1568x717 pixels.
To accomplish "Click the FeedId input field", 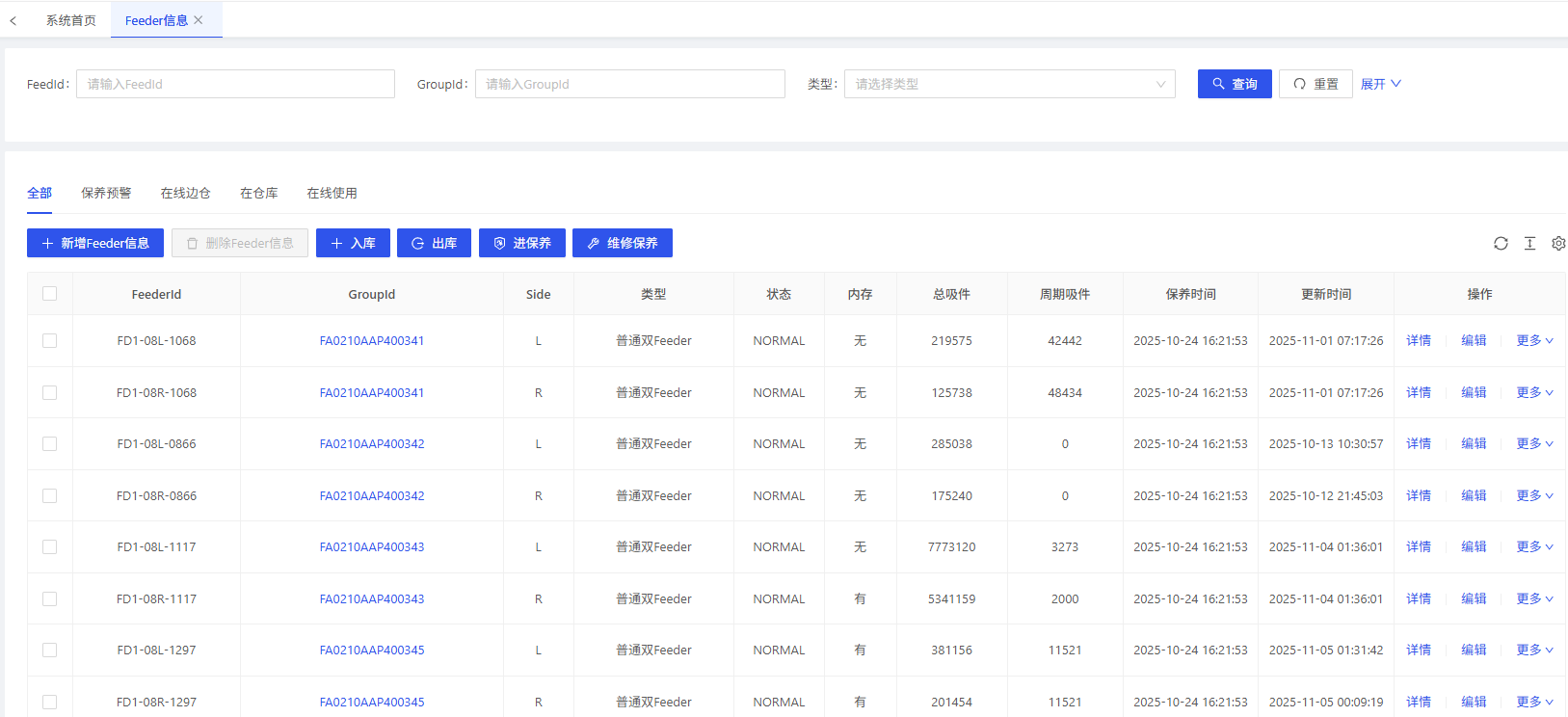I will [x=235, y=85].
